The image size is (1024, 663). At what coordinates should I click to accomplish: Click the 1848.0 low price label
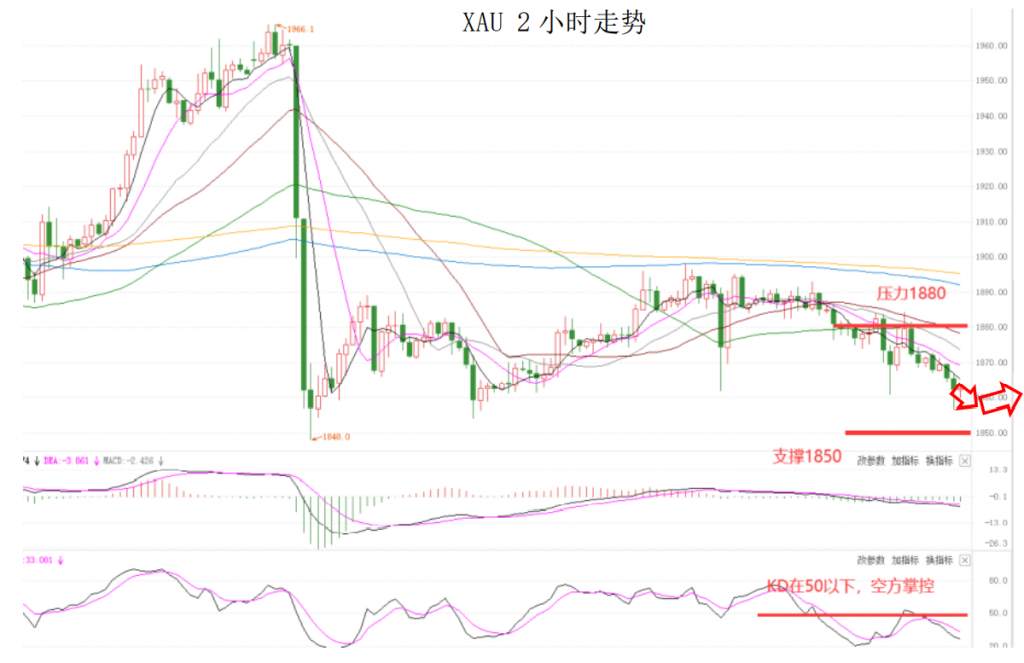(336, 436)
